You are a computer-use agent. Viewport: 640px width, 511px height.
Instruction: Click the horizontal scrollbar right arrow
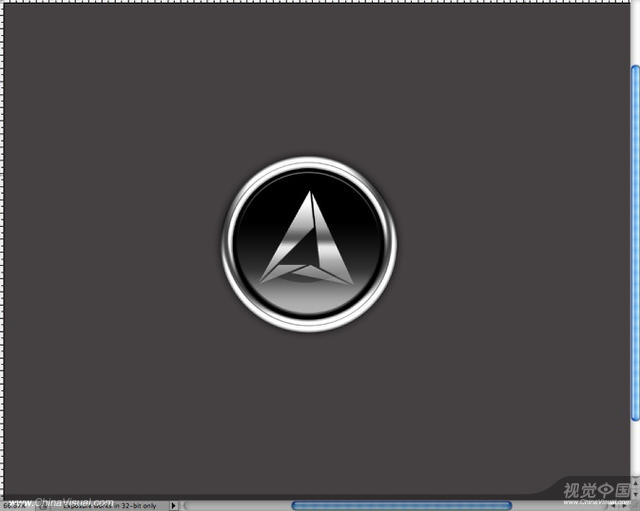[624, 506]
